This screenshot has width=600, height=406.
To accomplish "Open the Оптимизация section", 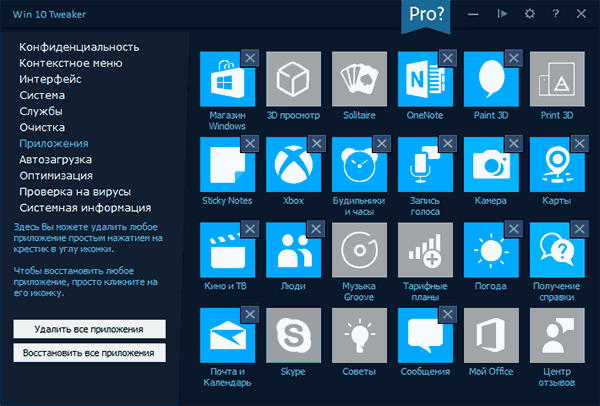I will point(56,176).
